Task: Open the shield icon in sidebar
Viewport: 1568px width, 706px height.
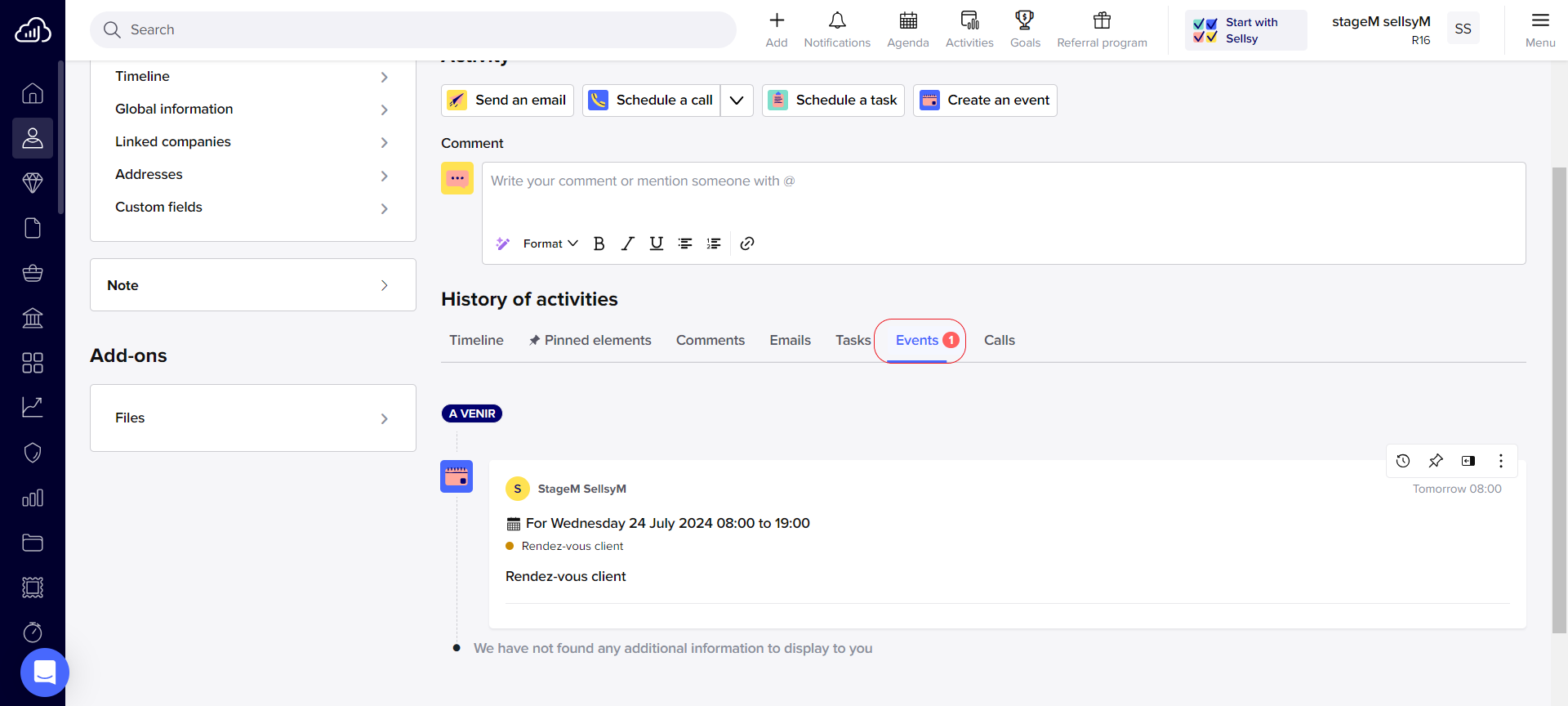Action: coord(33,453)
